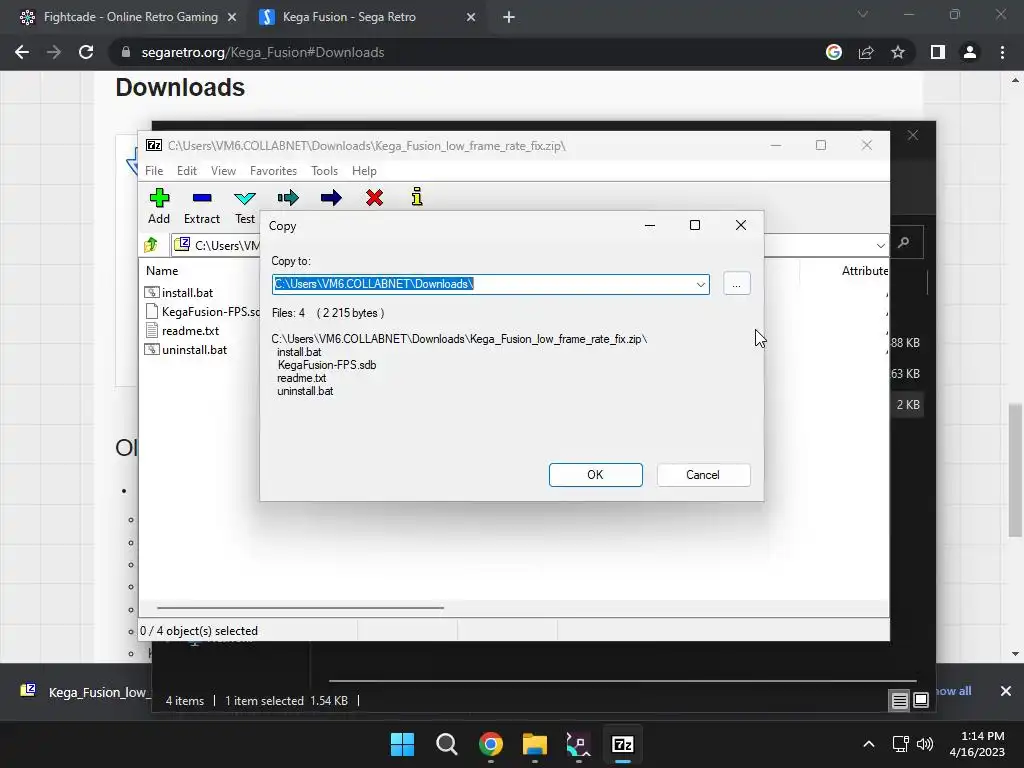This screenshot has height=768, width=1024.
Task: Click the network icon in system tray
Action: (x=901, y=744)
